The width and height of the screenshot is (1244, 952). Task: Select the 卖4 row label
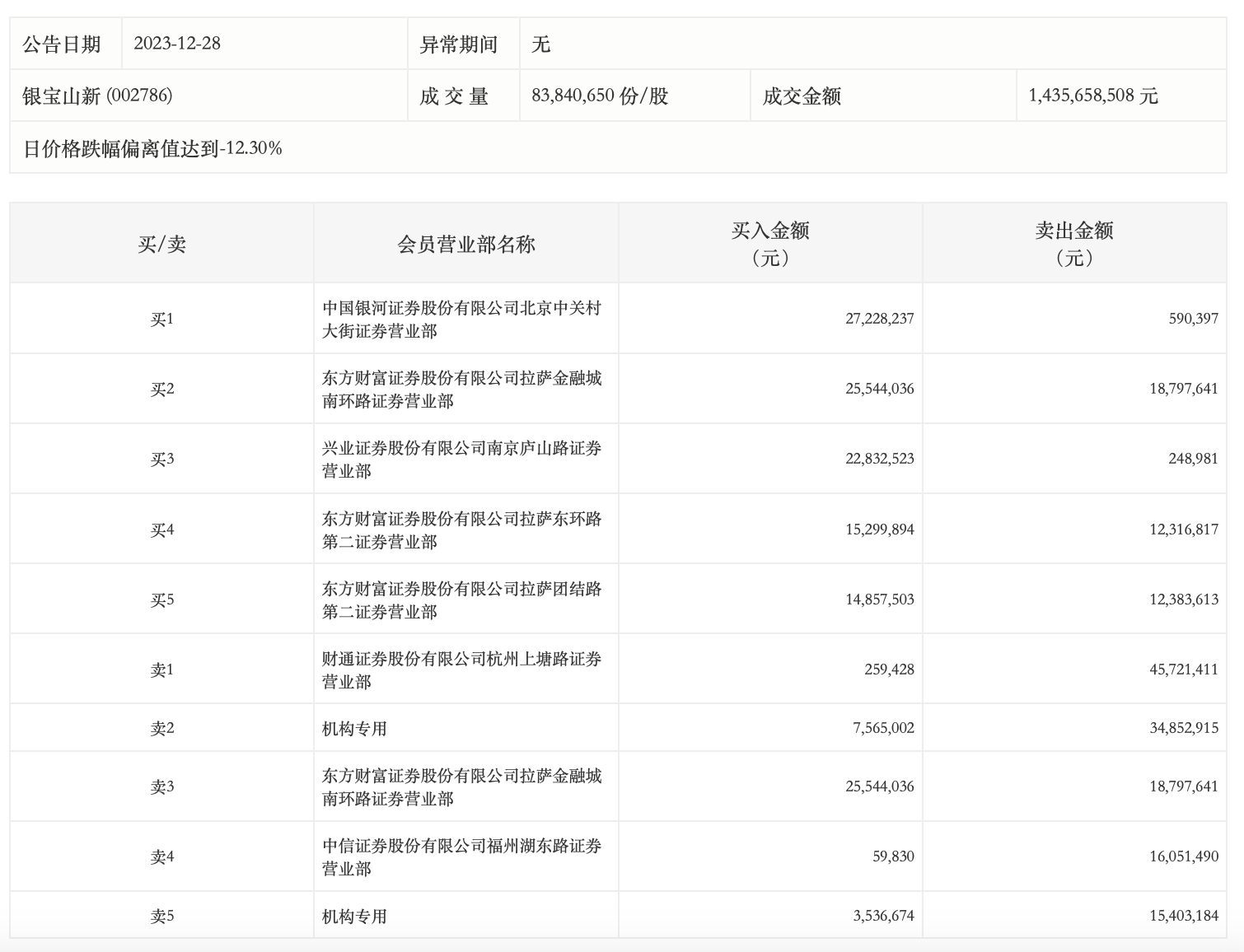click(x=162, y=856)
